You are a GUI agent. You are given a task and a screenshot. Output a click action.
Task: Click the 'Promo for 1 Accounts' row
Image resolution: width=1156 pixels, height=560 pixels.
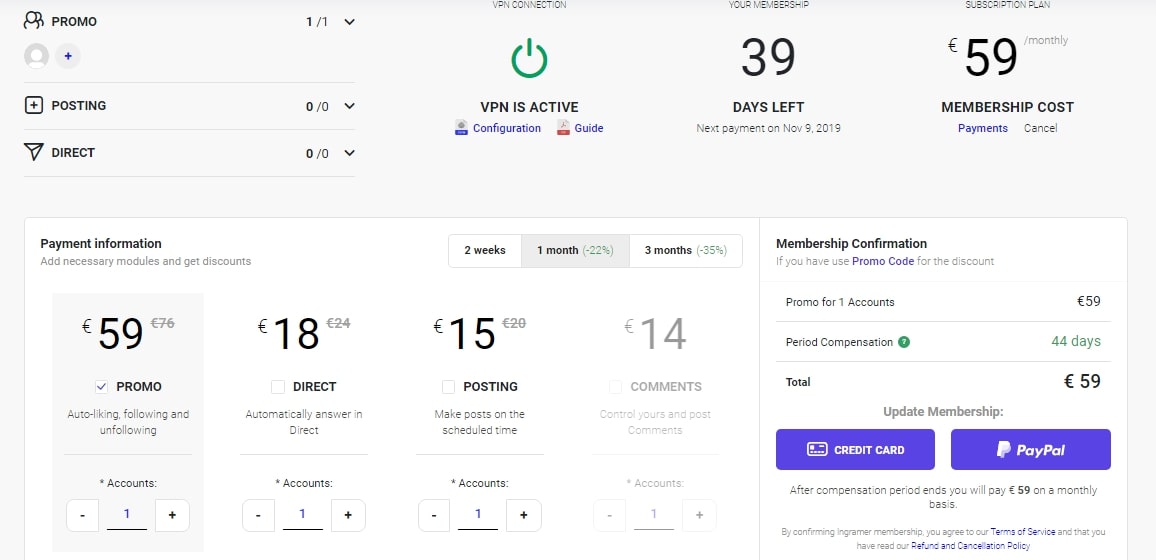943,301
